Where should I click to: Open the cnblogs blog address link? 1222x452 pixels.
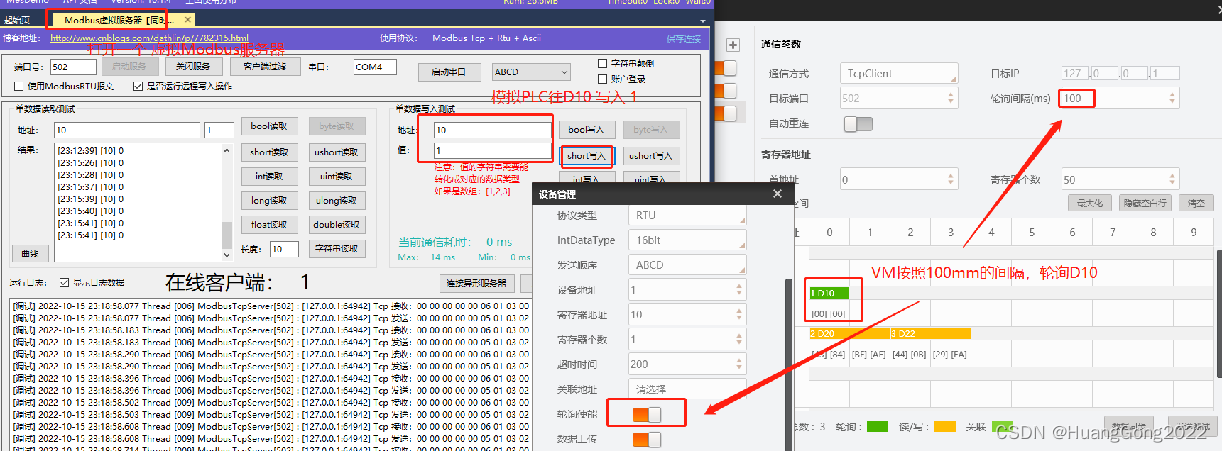pyautogui.click(x=149, y=38)
